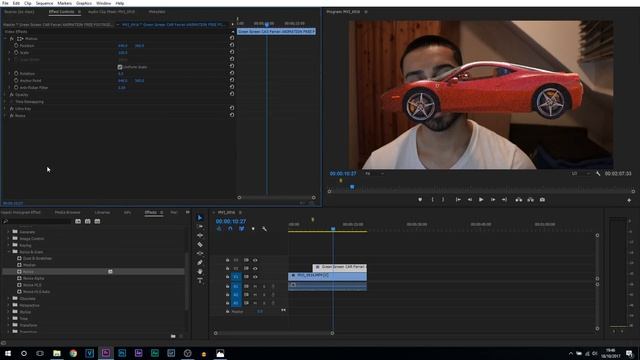Select the Ripple Edit tool
This screenshot has width=640, height=360.
click(200, 236)
